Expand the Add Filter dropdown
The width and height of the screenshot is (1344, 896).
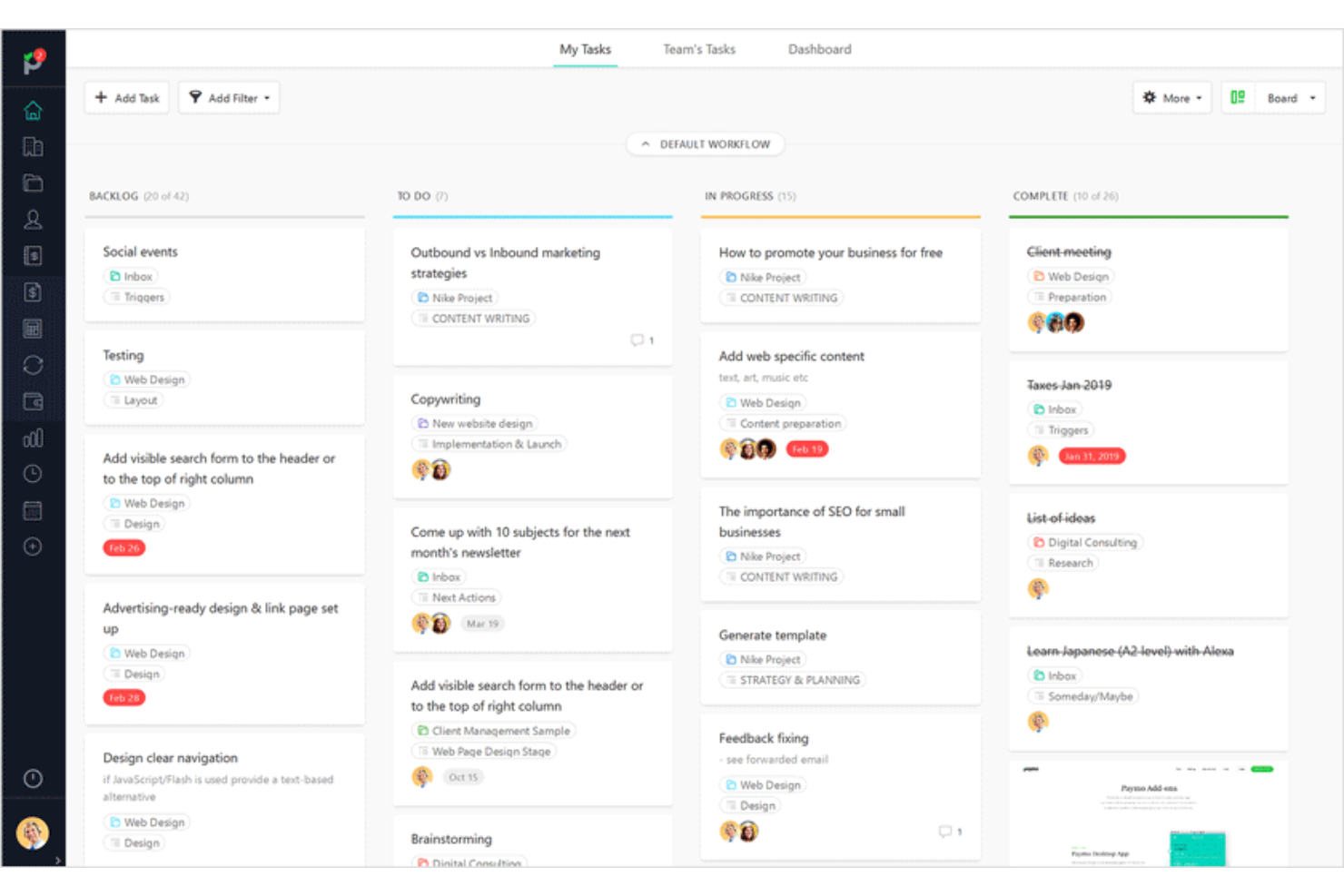[x=229, y=97]
